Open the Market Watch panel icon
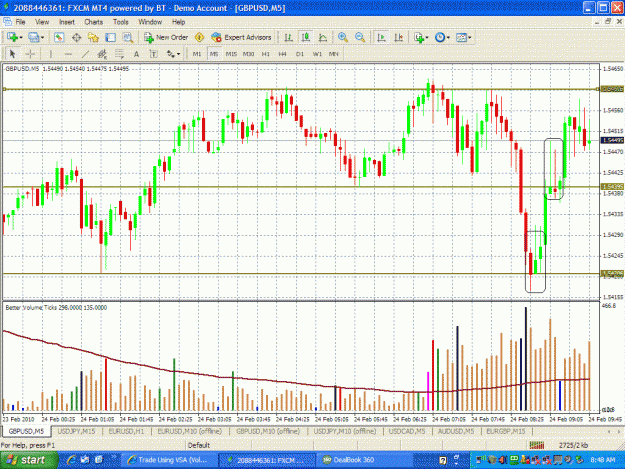The width and height of the screenshot is (625, 469). (59, 37)
